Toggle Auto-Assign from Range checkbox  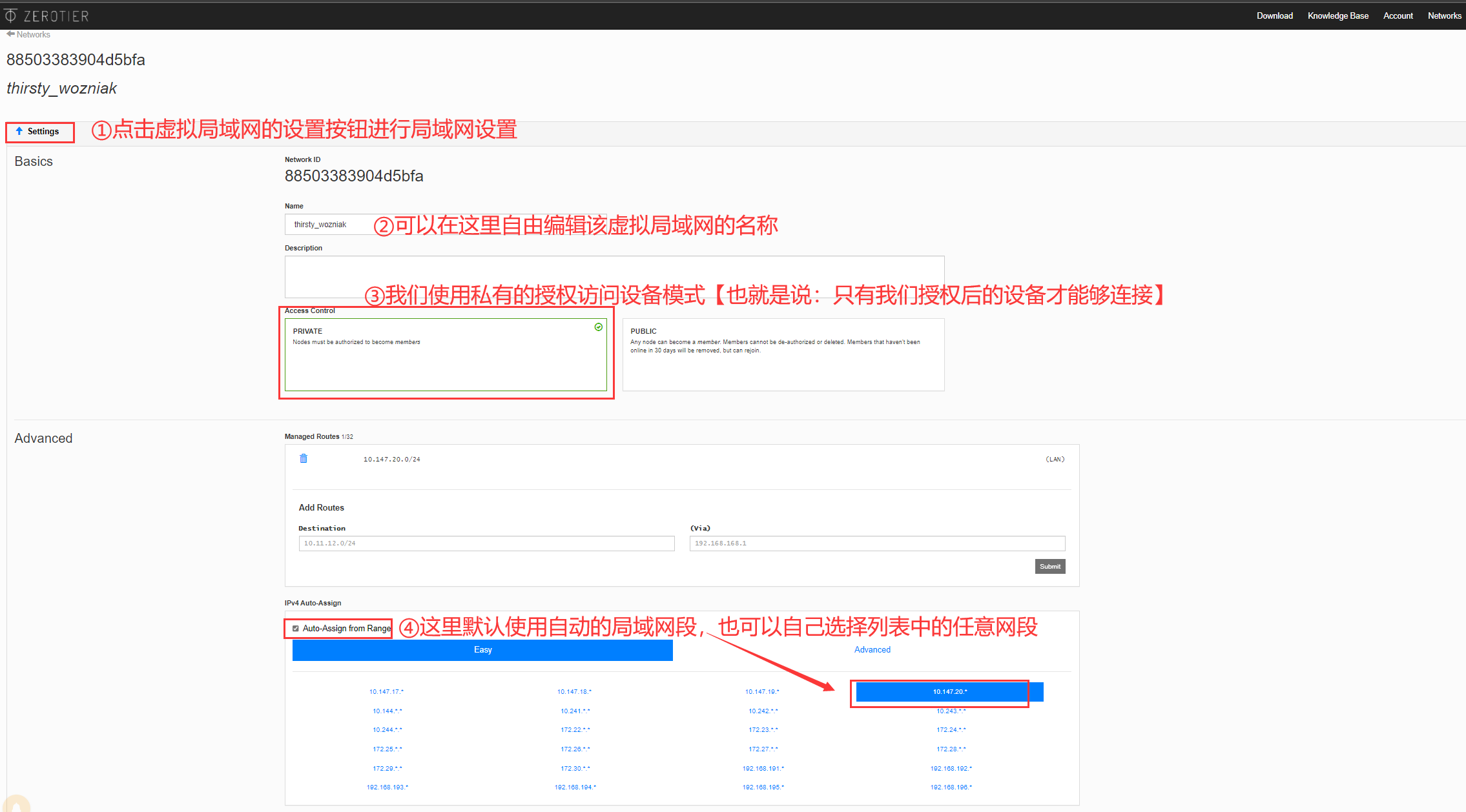point(296,629)
